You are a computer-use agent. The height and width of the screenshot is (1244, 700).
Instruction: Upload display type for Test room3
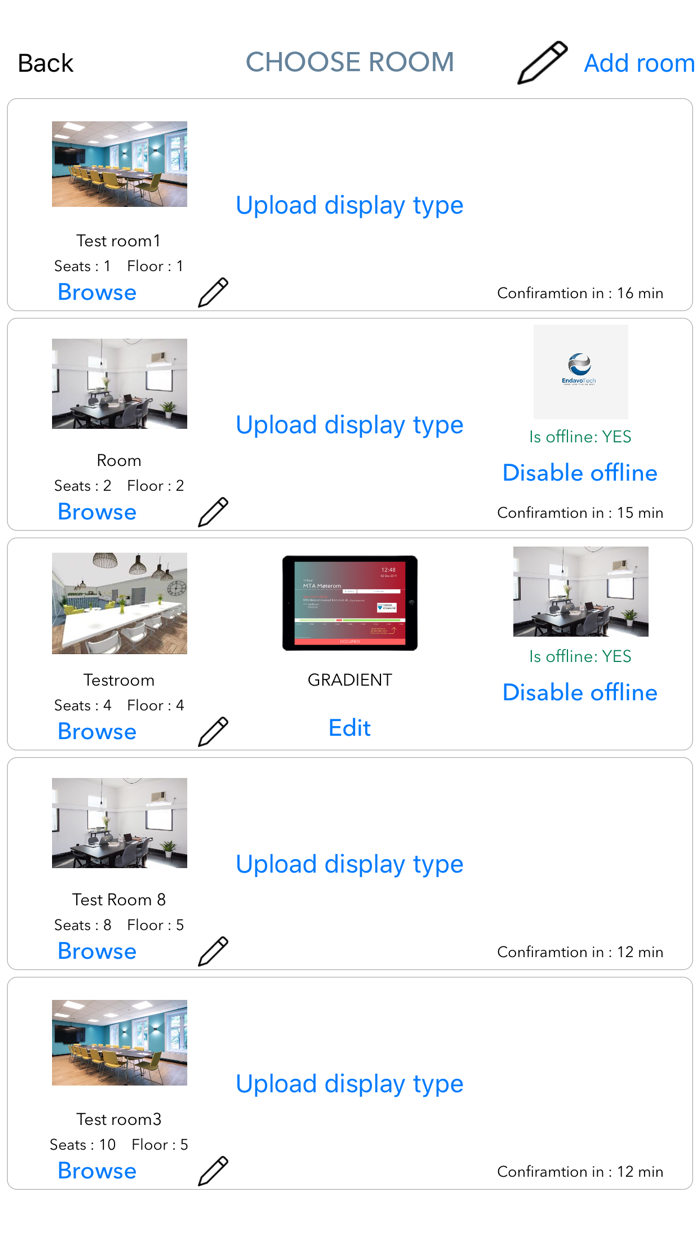350,1084
